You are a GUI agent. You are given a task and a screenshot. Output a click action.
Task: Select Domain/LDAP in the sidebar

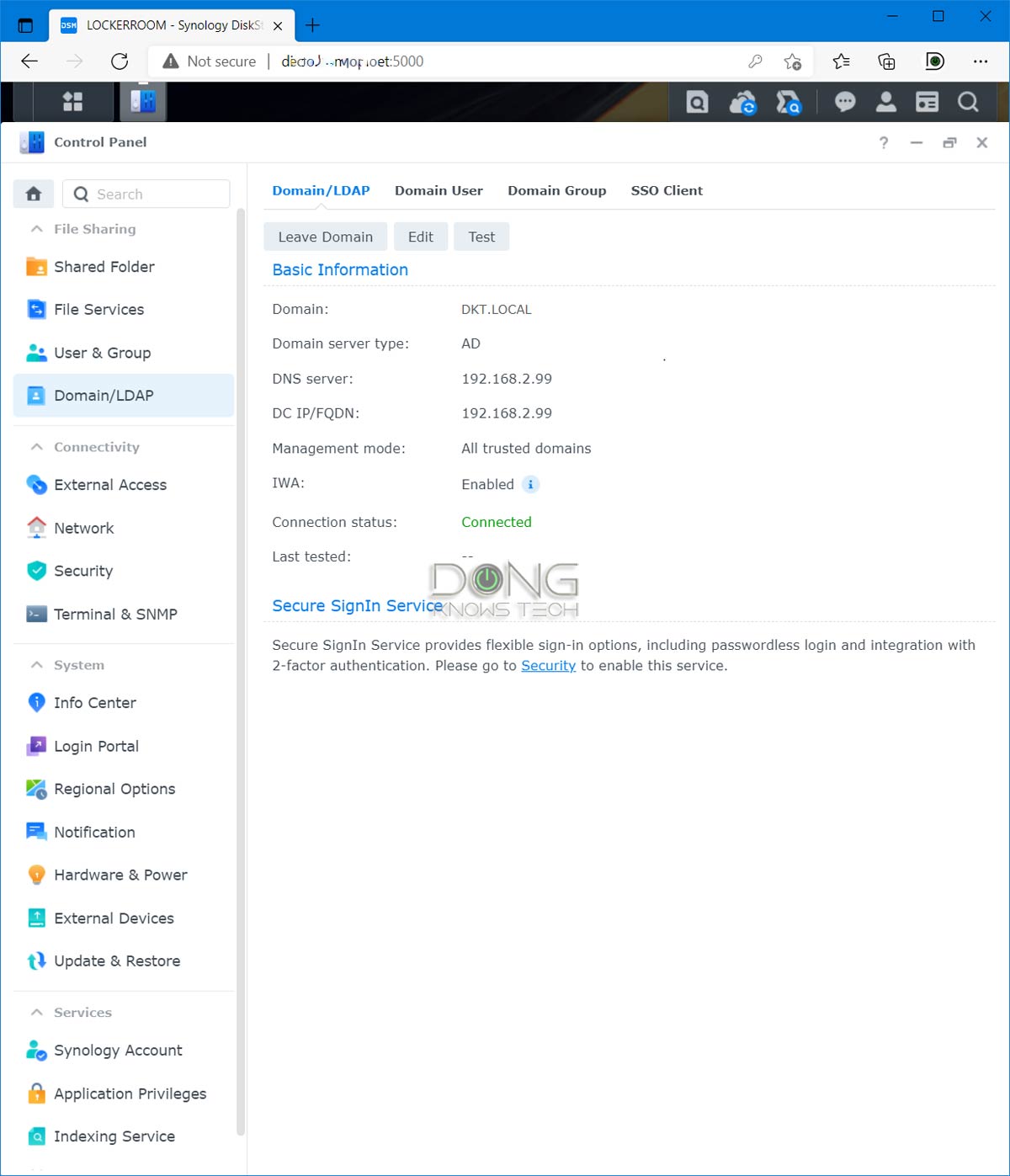coord(124,396)
